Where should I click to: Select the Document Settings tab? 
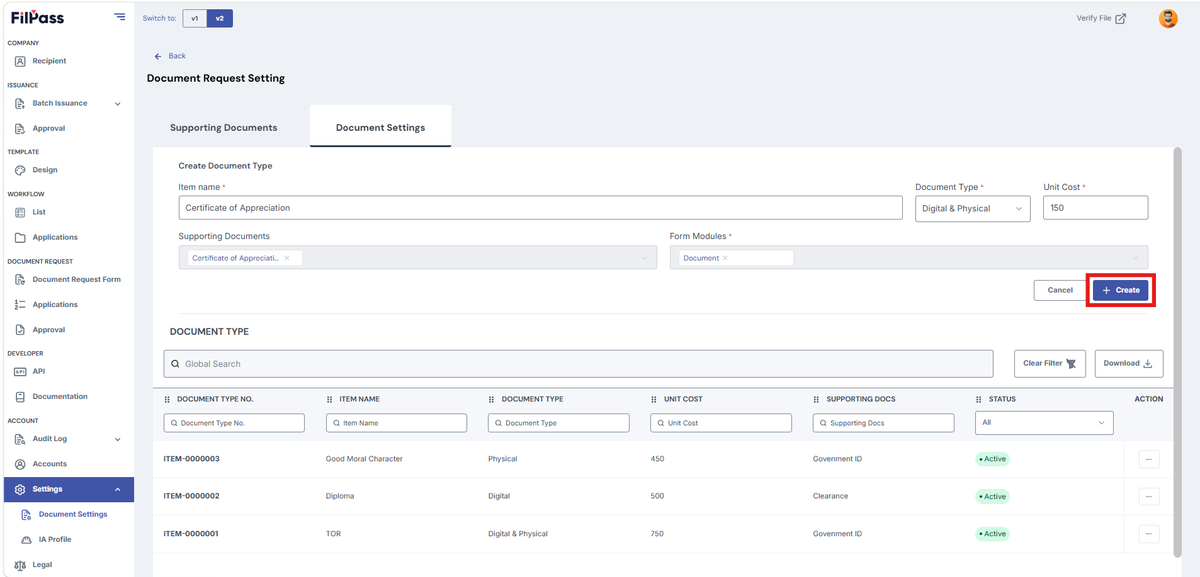381,127
